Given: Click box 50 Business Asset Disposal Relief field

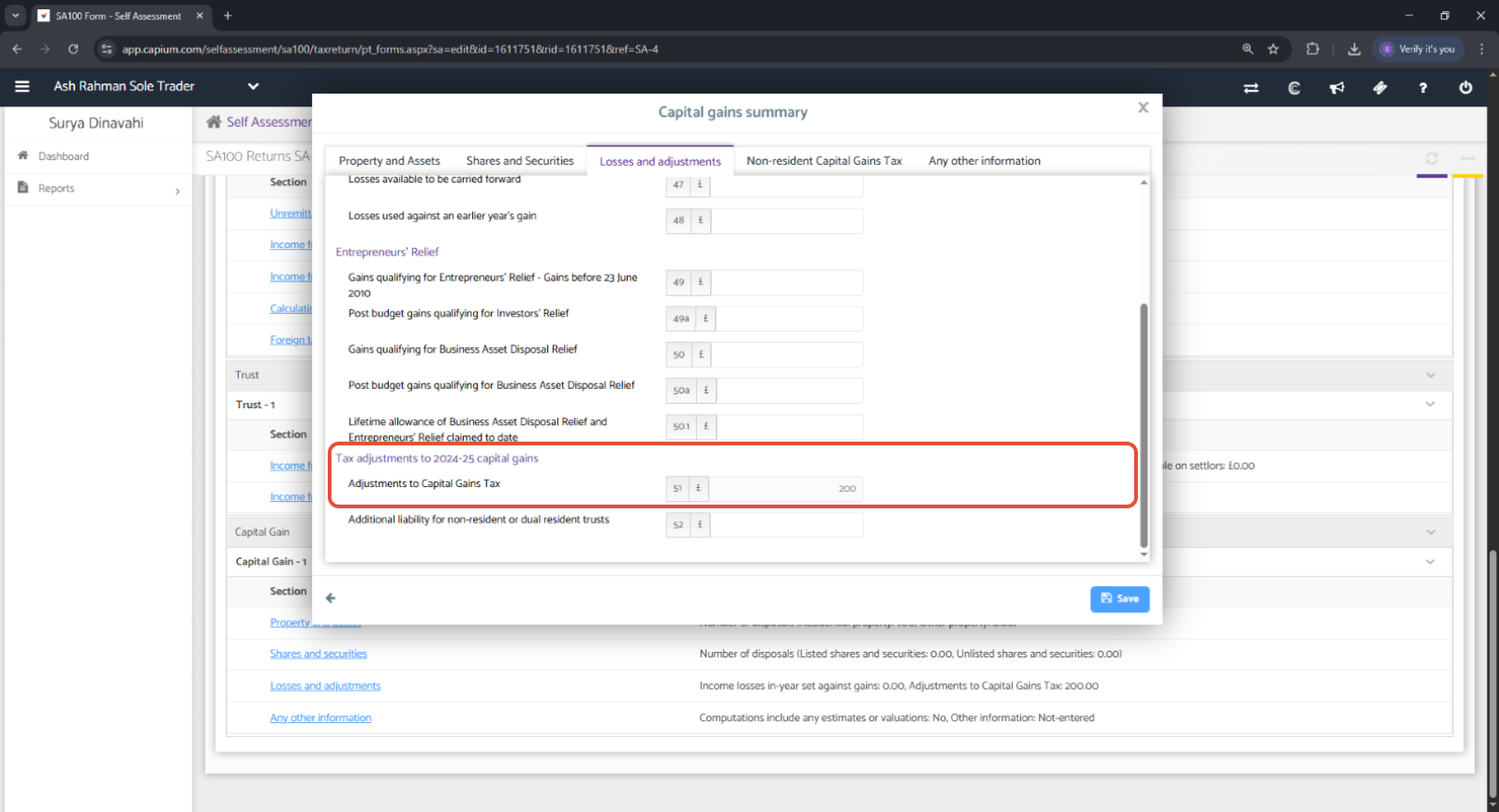Looking at the screenshot, I should coord(786,355).
